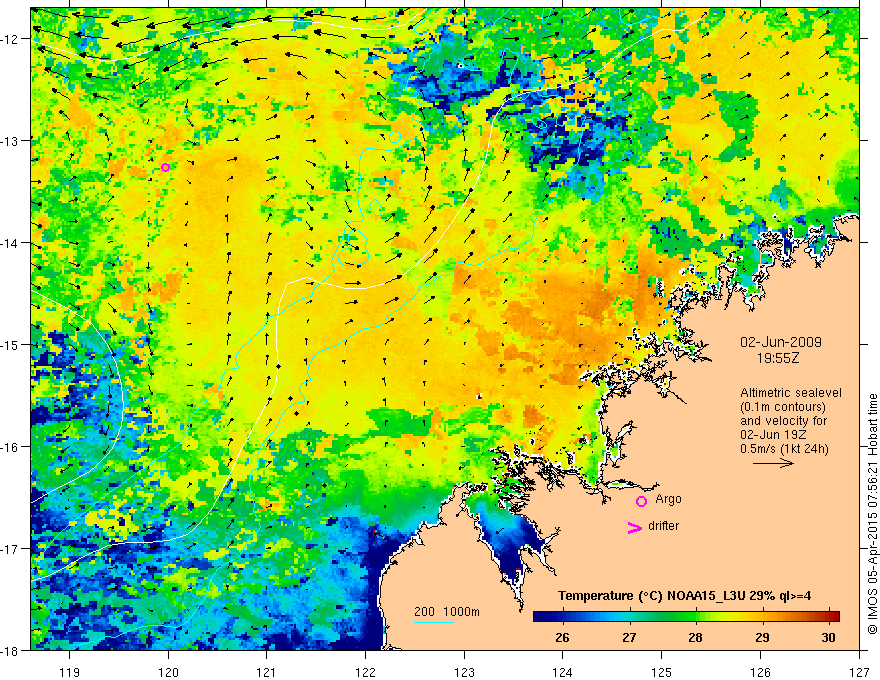The width and height of the screenshot is (880, 680).
Task: Click the 'Argo' legend label
Action: (x=668, y=499)
